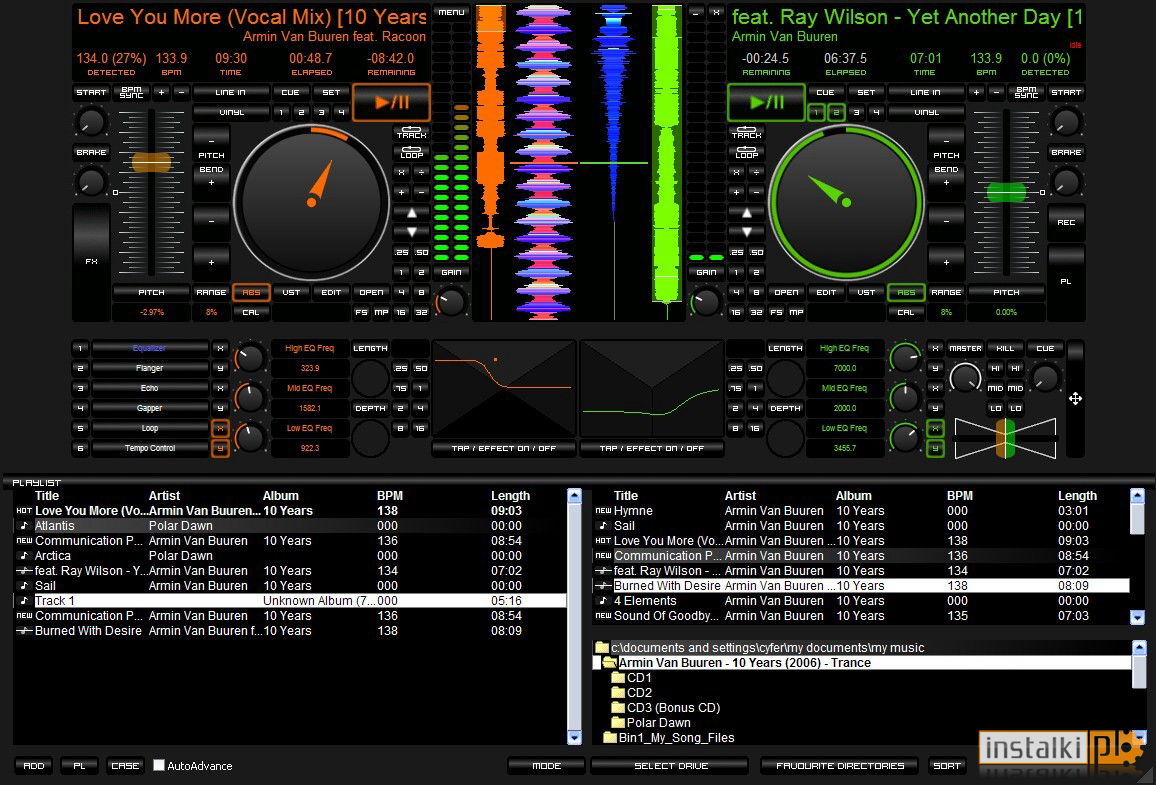Click the brake knob below green BRAKE

pos(1066,181)
